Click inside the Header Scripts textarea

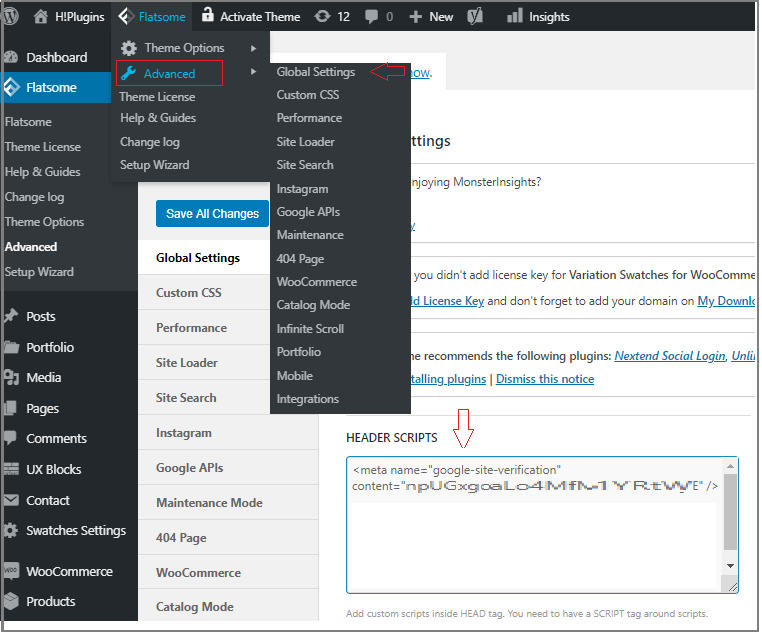534,525
